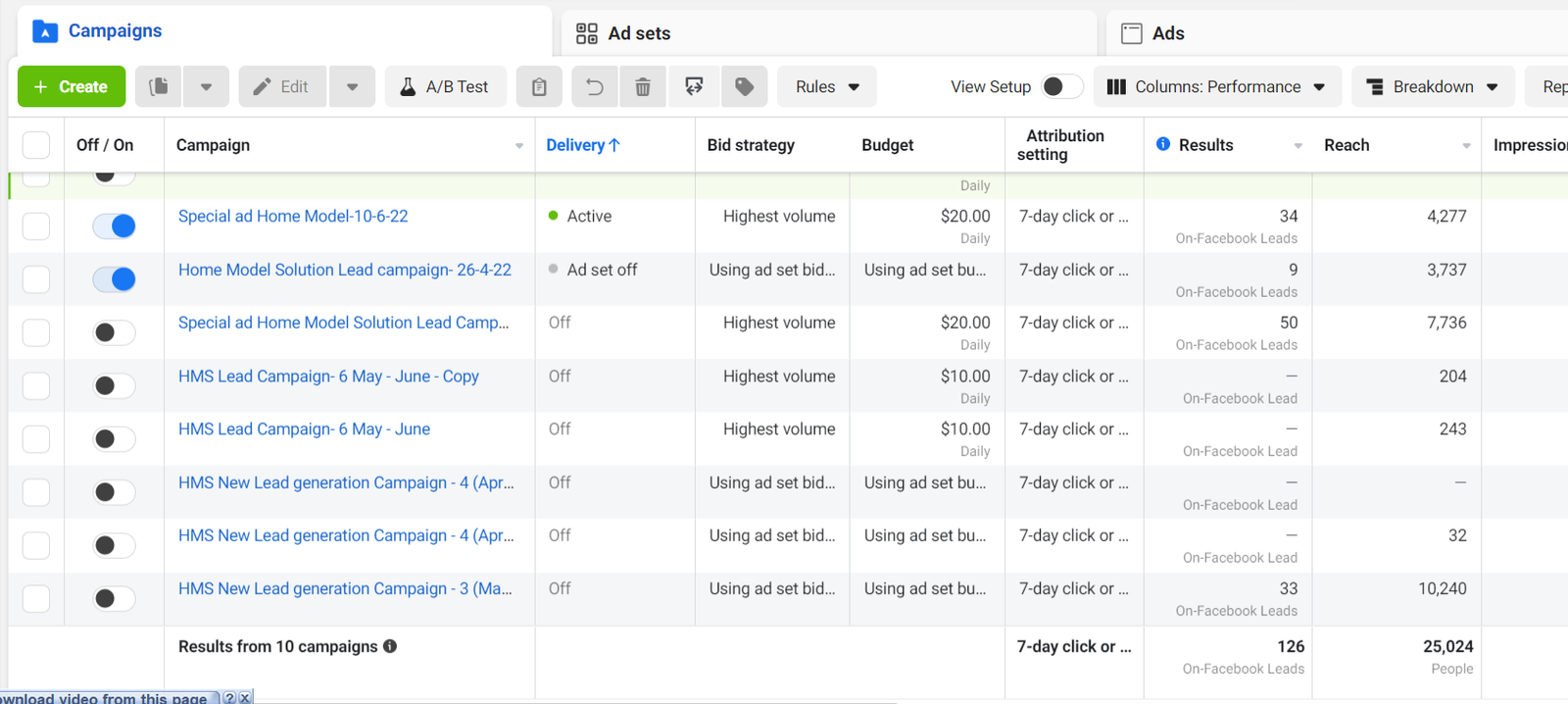Check the box for HMS Lead Campaign- 6 May - June
1568x704 pixels.
36,438
